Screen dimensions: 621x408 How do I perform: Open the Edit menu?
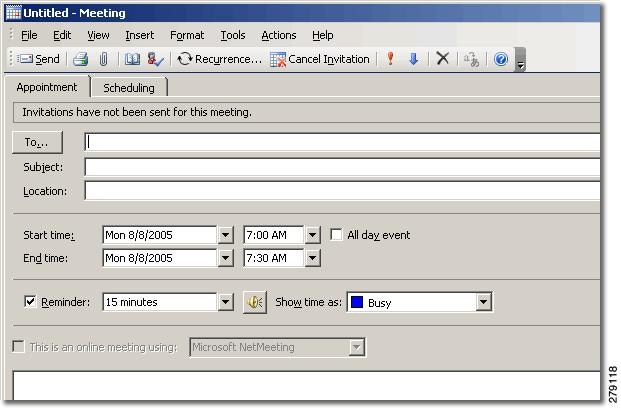point(62,35)
